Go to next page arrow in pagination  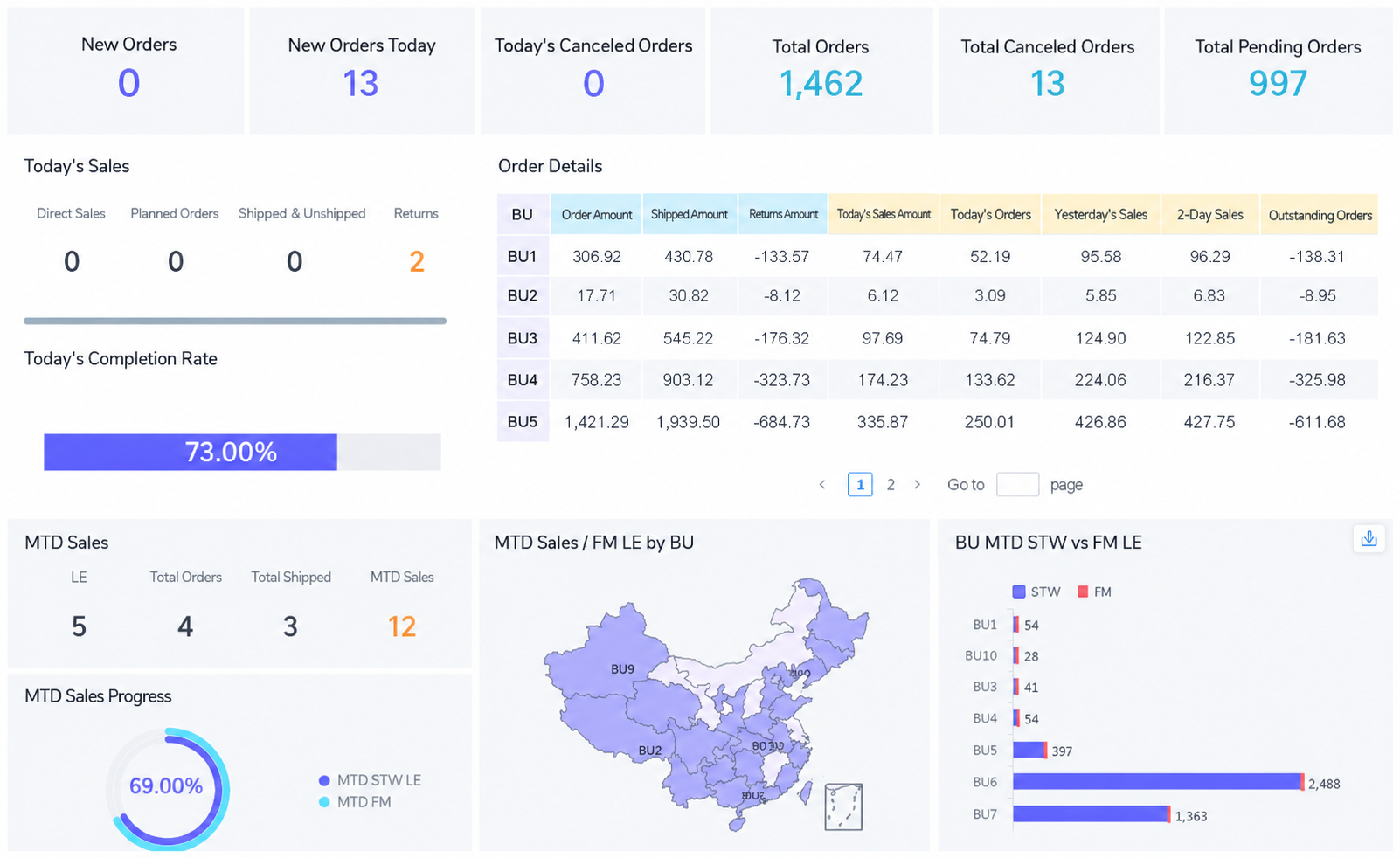click(917, 485)
